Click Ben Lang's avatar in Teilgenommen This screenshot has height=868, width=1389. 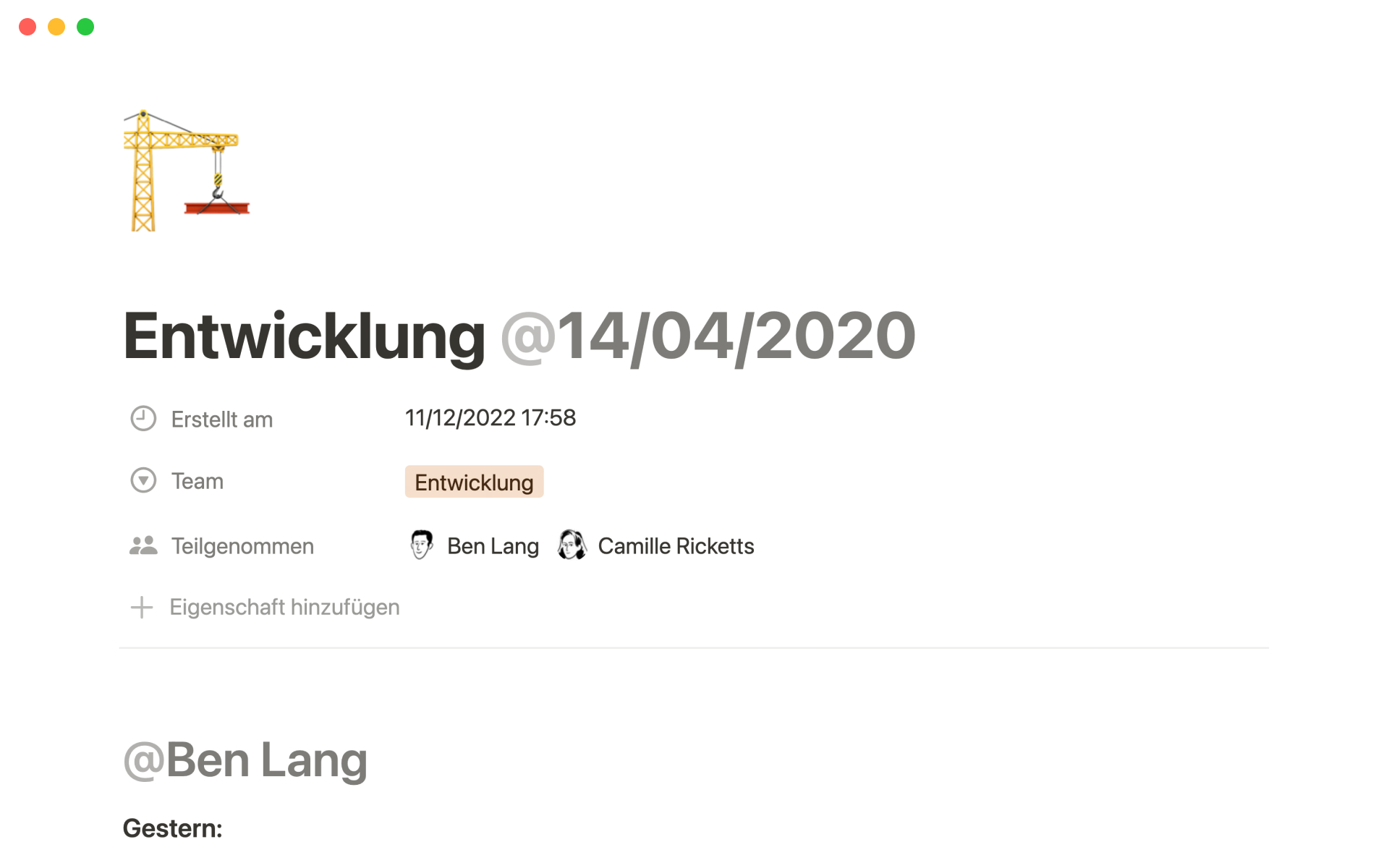coord(421,545)
